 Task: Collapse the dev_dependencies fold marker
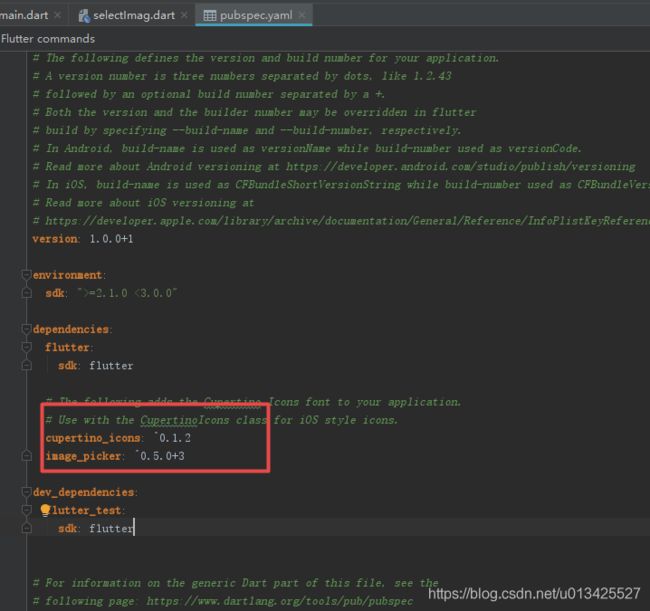pos(26,492)
